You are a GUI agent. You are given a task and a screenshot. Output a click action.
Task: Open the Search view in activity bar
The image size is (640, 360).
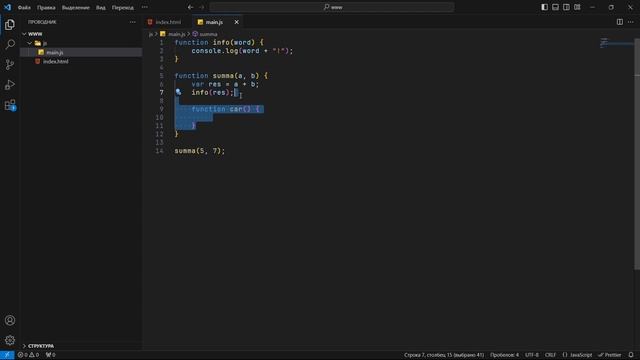tap(10, 44)
